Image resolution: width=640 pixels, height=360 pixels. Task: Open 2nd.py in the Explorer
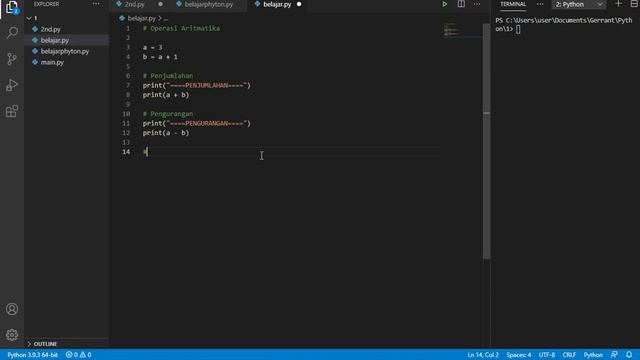pyautogui.click(x=50, y=29)
